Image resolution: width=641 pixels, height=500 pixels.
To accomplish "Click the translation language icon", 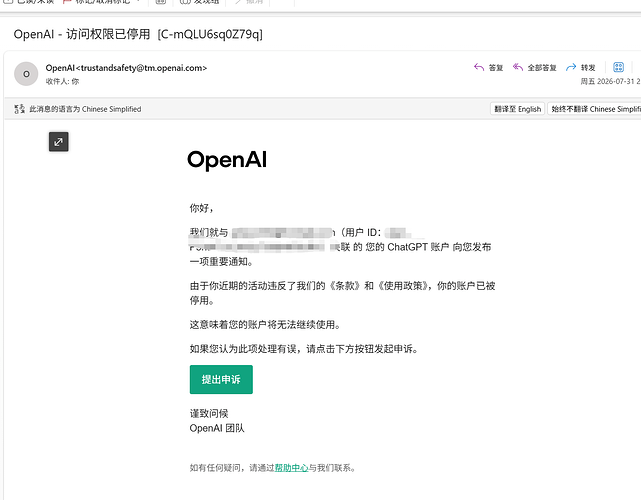I will (x=19, y=109).
